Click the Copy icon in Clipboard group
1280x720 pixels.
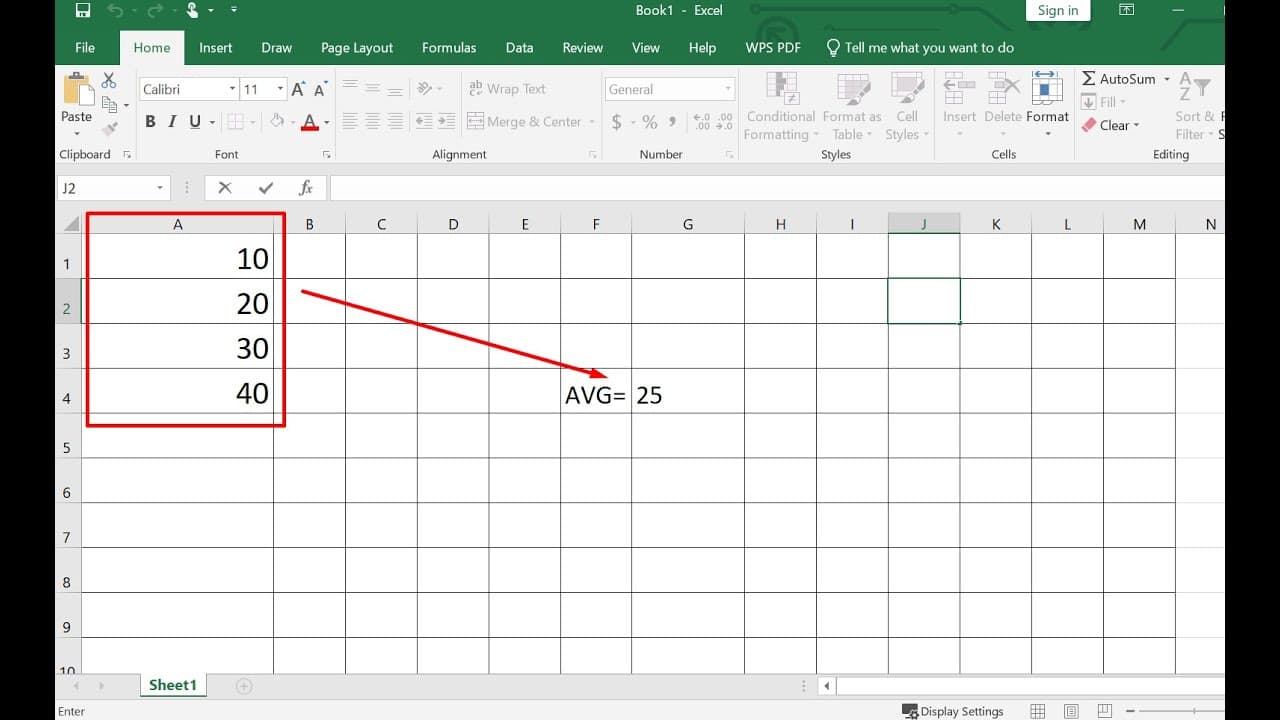tap(109, 104)
